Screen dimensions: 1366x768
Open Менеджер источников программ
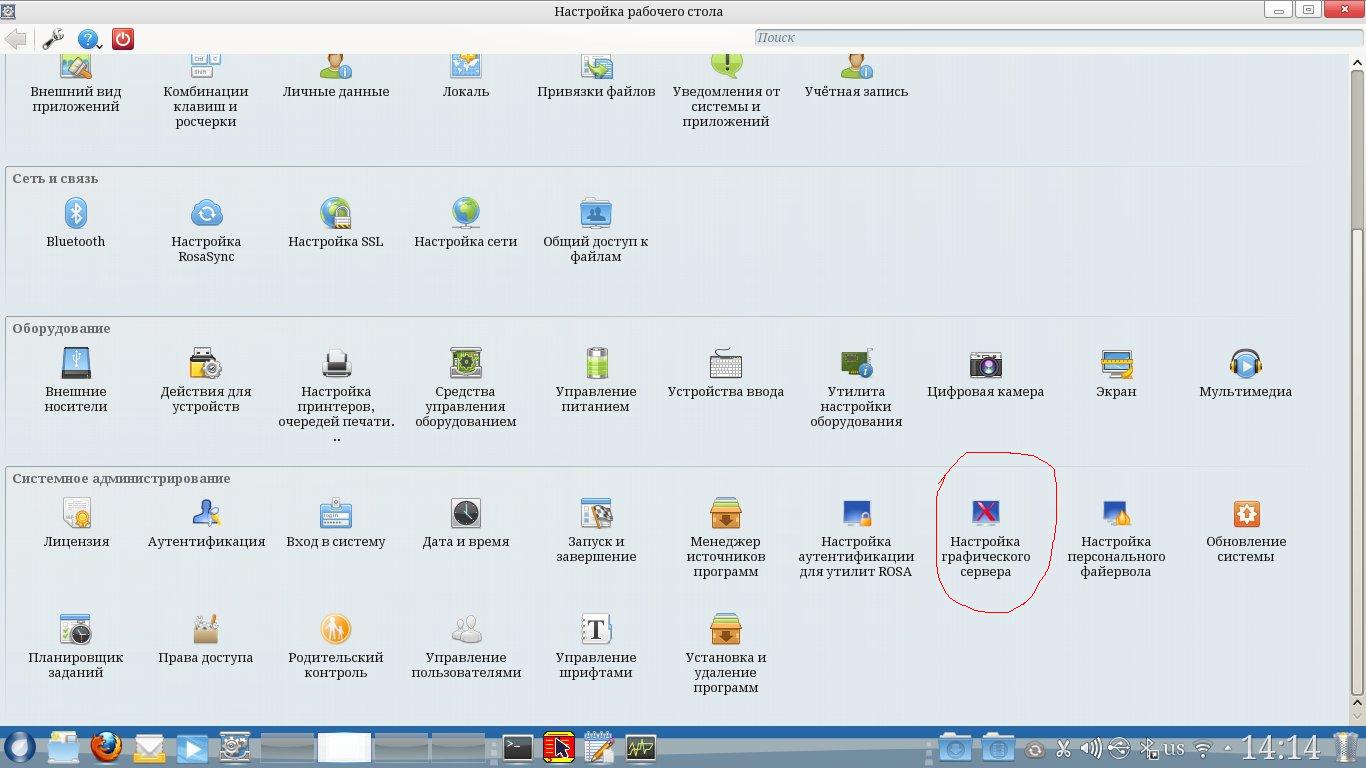(726, 538)
